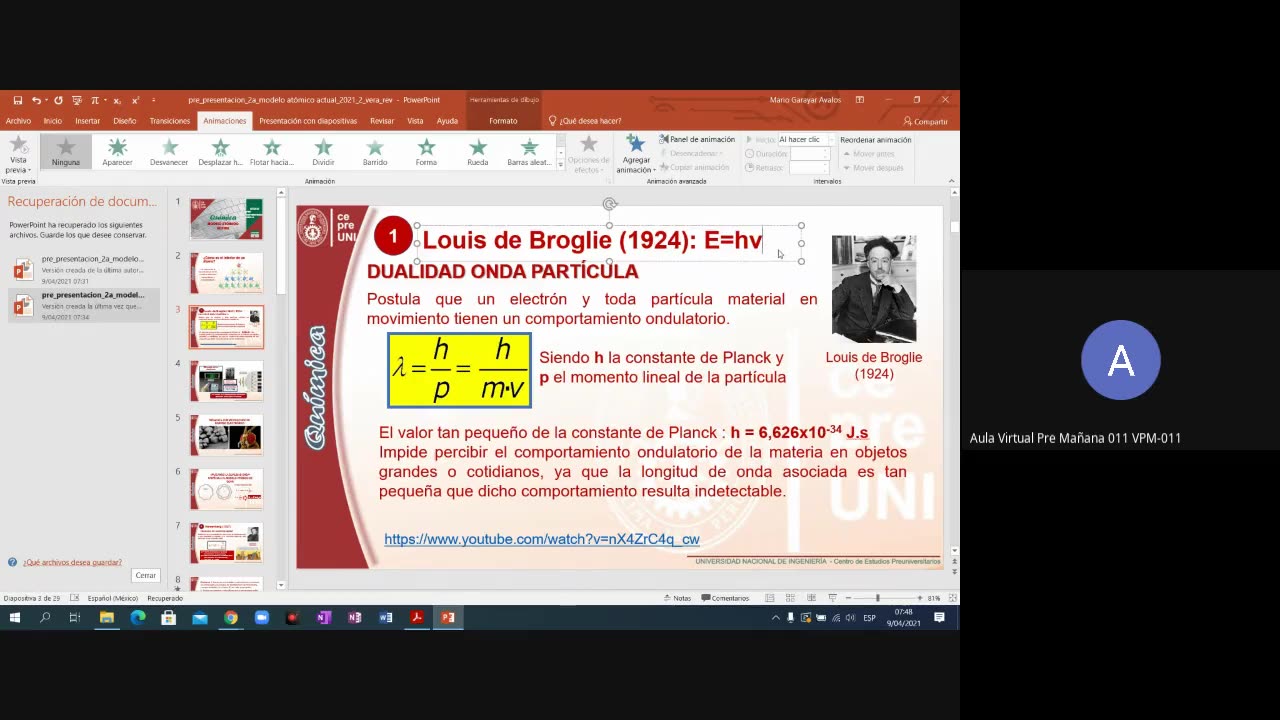
Task: Open Google Chrome from taskbar
Action: (231, 618)
